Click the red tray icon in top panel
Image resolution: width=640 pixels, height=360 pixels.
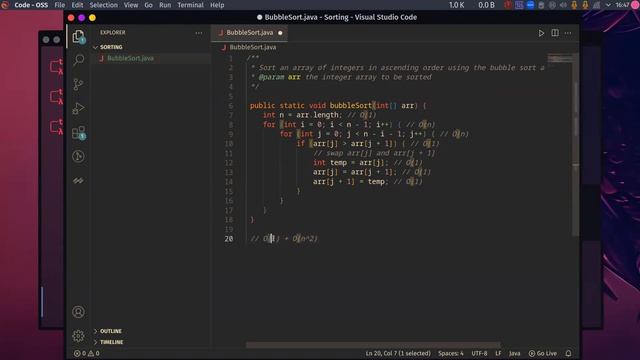(508, 5)
